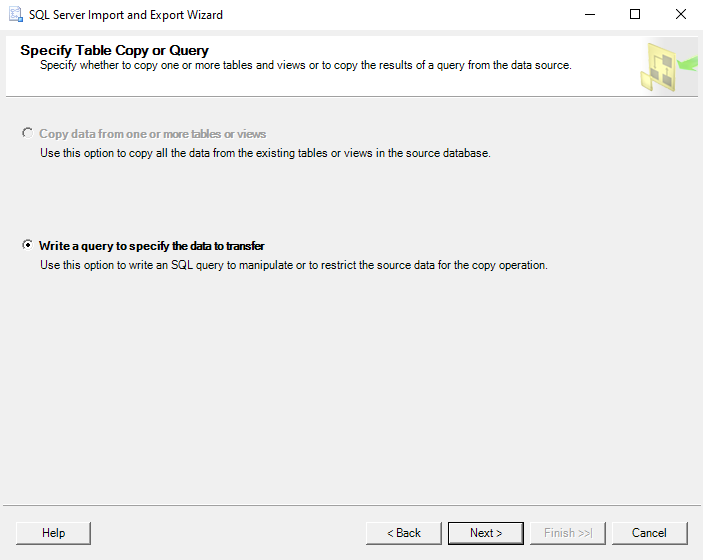Click the 'Specify Table Copy or Query' heading

coord(114,50)
